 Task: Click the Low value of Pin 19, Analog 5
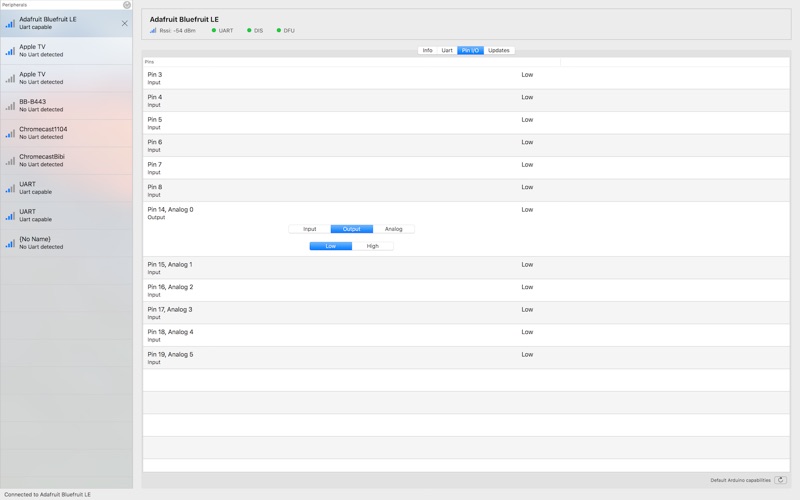tap(527, 354)
